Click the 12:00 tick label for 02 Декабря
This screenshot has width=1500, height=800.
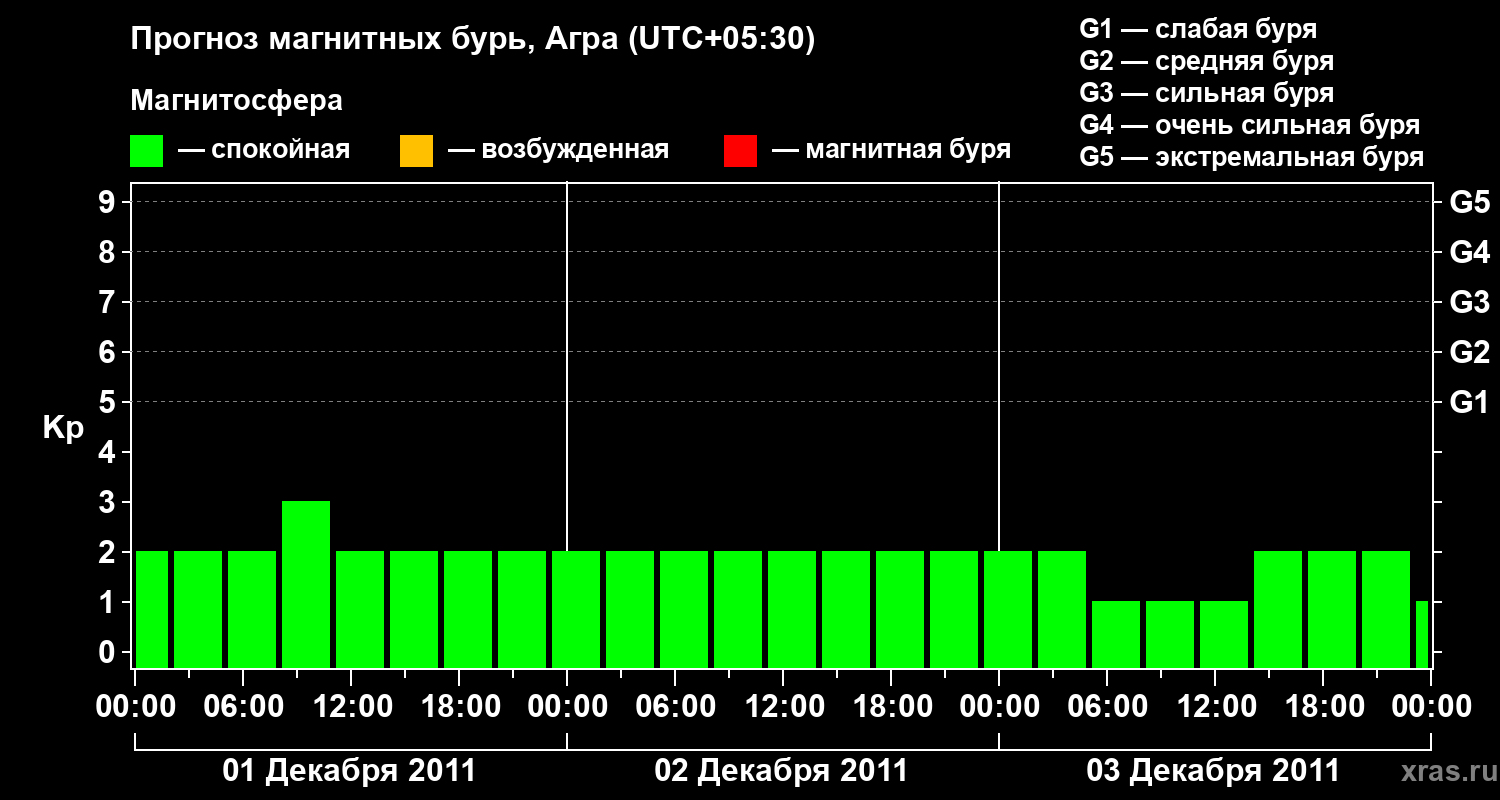[x=783, y=707]
